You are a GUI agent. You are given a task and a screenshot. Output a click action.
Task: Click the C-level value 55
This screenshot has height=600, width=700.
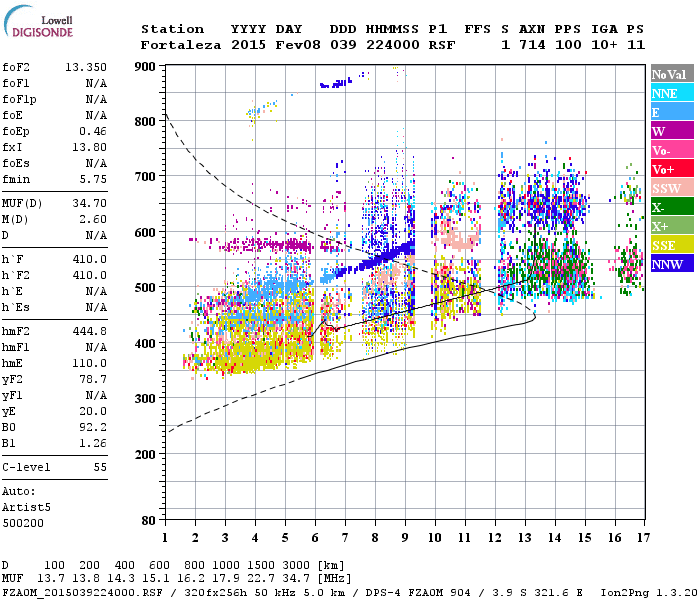(100, 467)
